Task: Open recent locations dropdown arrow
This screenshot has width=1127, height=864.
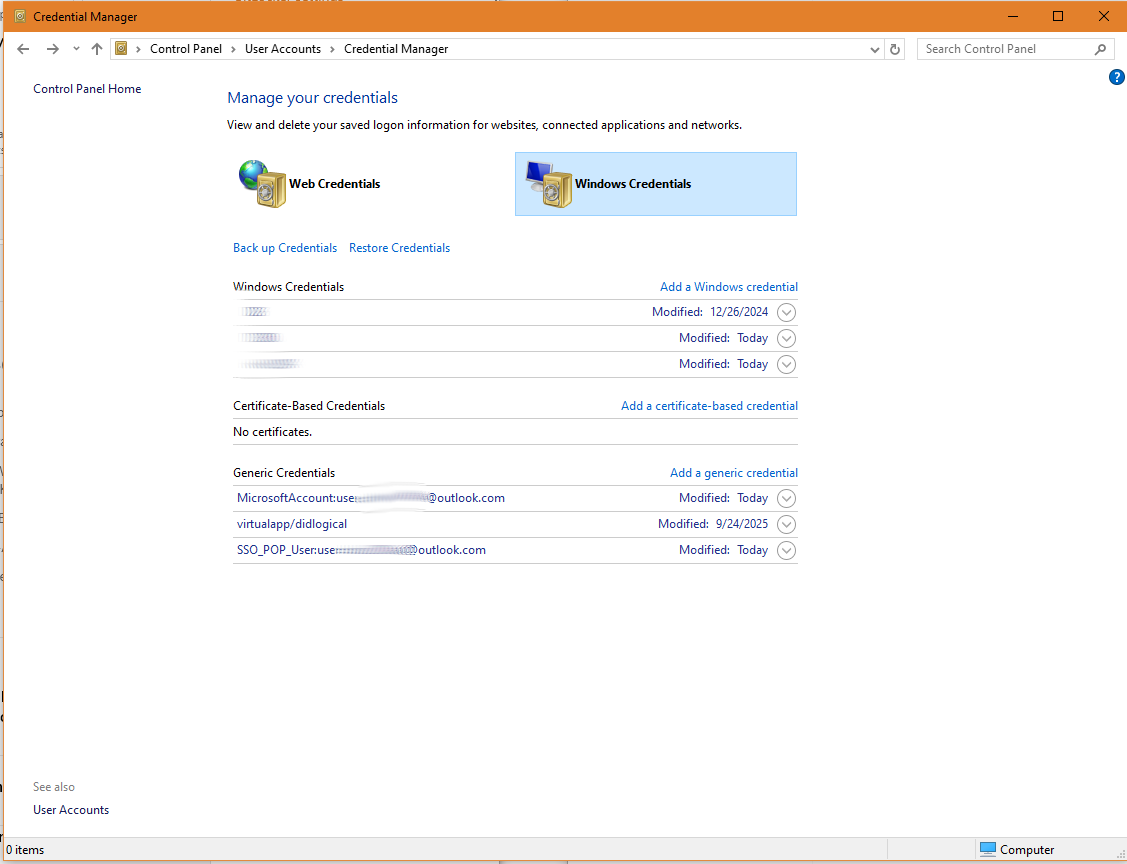Action: [76, 49]
